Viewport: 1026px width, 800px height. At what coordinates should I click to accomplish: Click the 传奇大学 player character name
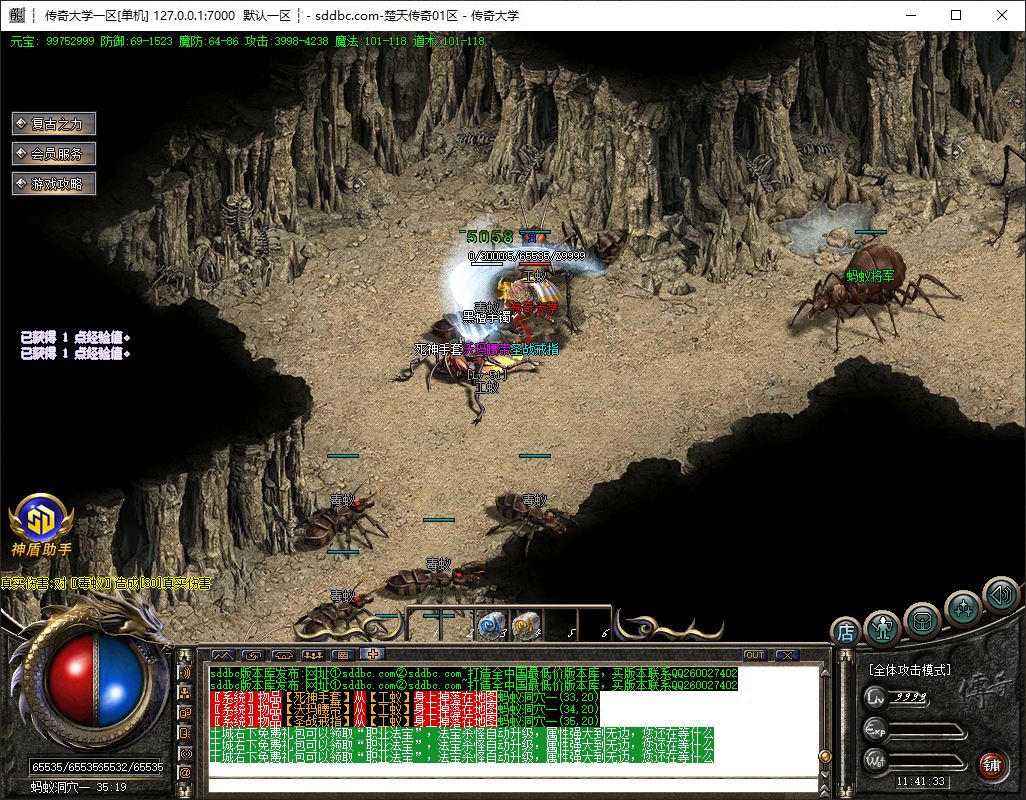[535, 307]
